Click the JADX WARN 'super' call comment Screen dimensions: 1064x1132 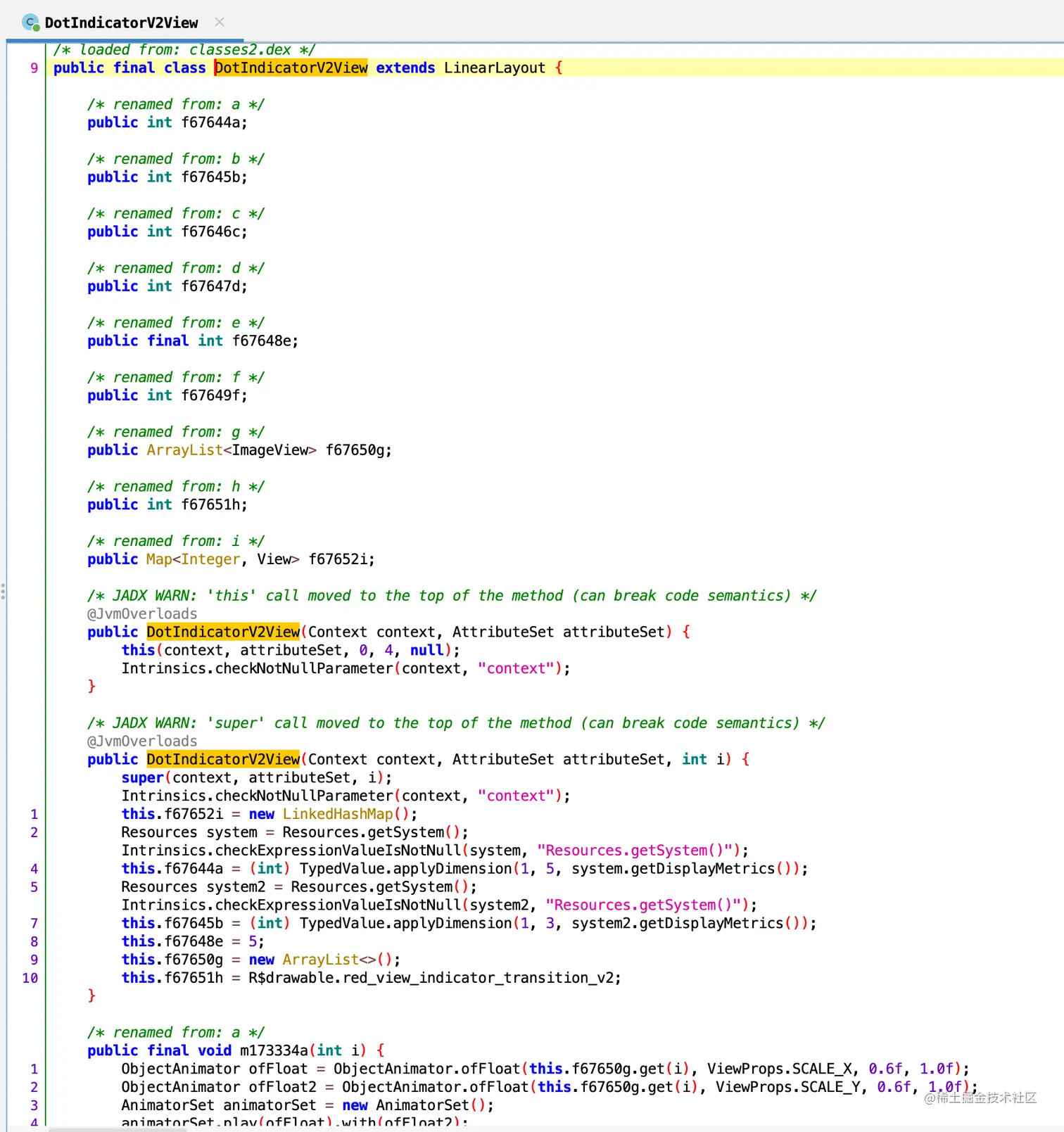(456, 723)
